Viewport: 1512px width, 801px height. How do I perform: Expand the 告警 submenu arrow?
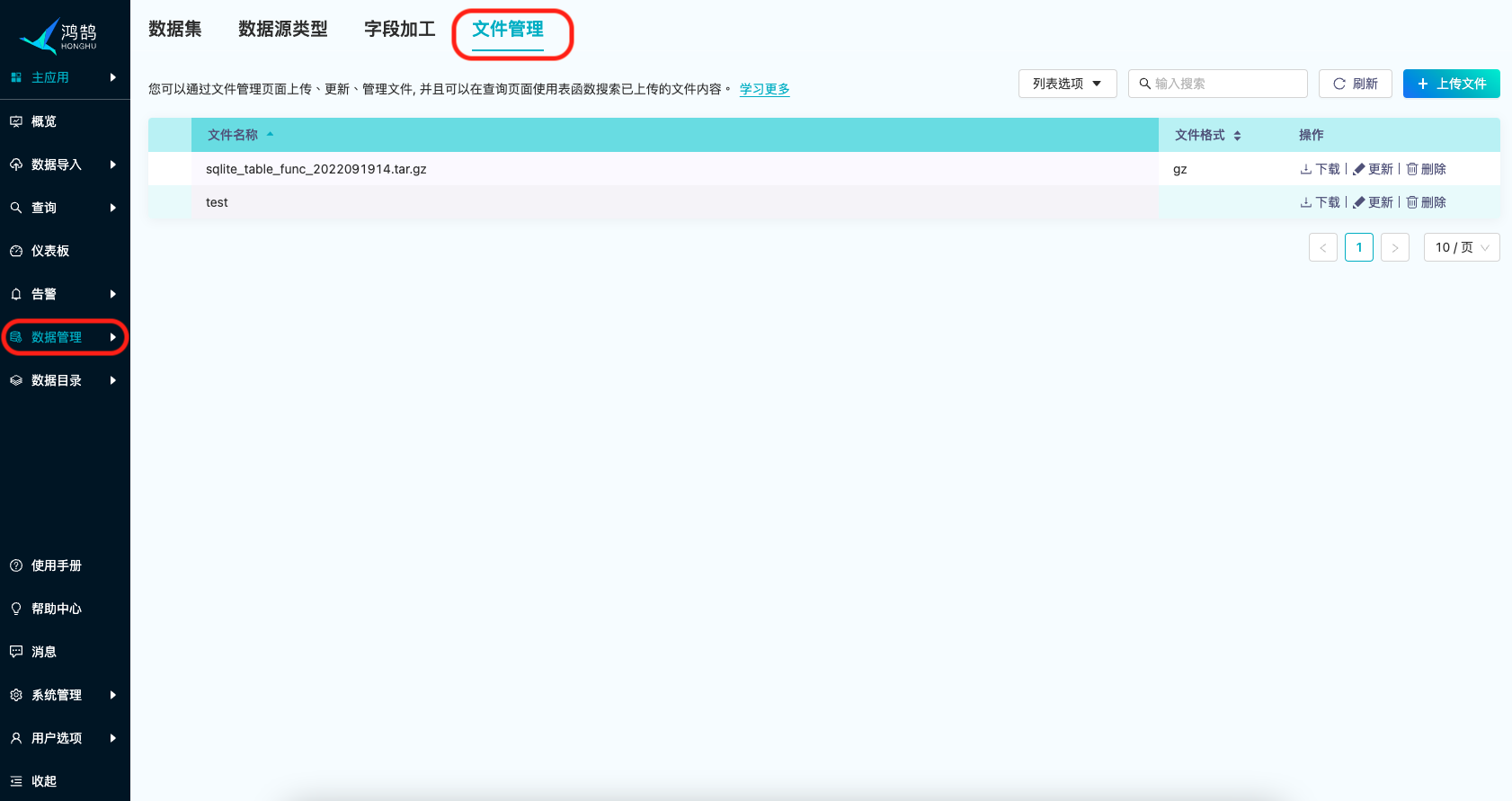coord(113,294)
